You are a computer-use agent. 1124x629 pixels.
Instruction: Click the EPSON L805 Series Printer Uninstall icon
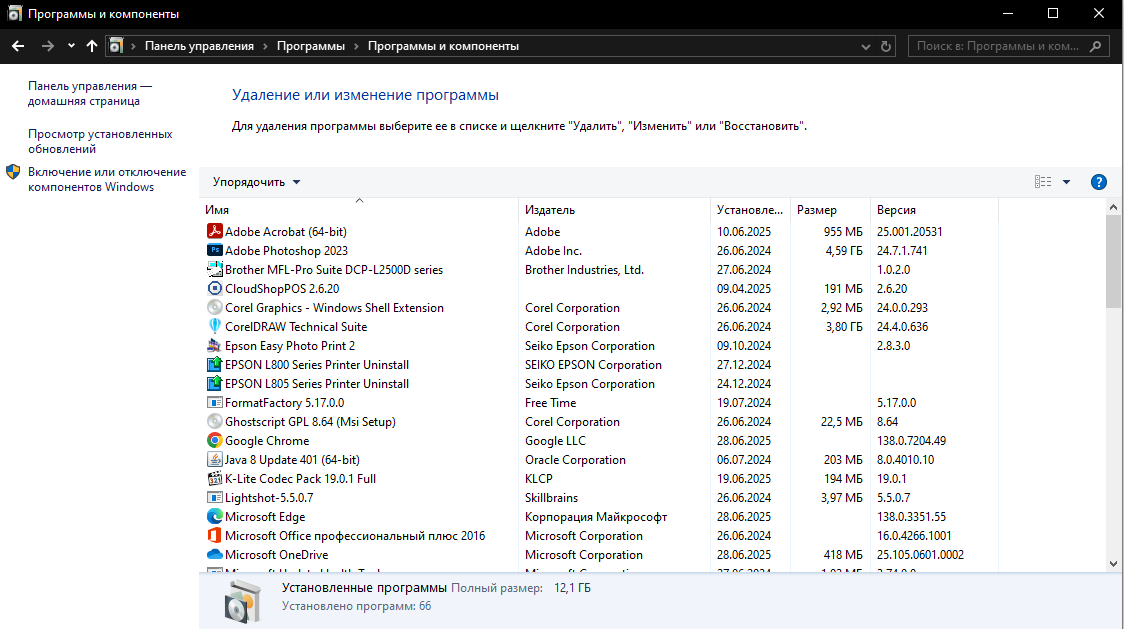tap(214, 383)
